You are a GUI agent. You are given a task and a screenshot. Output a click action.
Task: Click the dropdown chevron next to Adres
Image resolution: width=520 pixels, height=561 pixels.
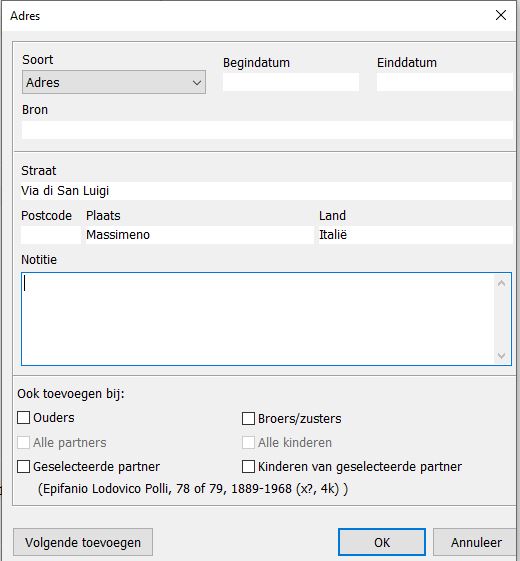tap(197, 83)
